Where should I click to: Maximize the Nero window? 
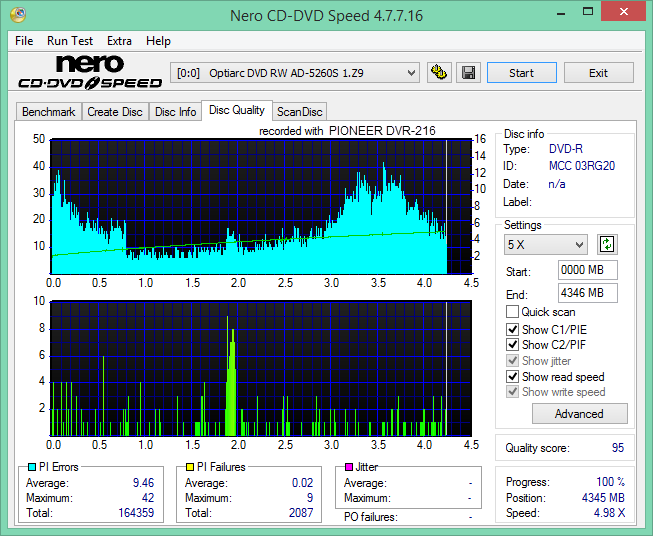(x=588, y=12)
